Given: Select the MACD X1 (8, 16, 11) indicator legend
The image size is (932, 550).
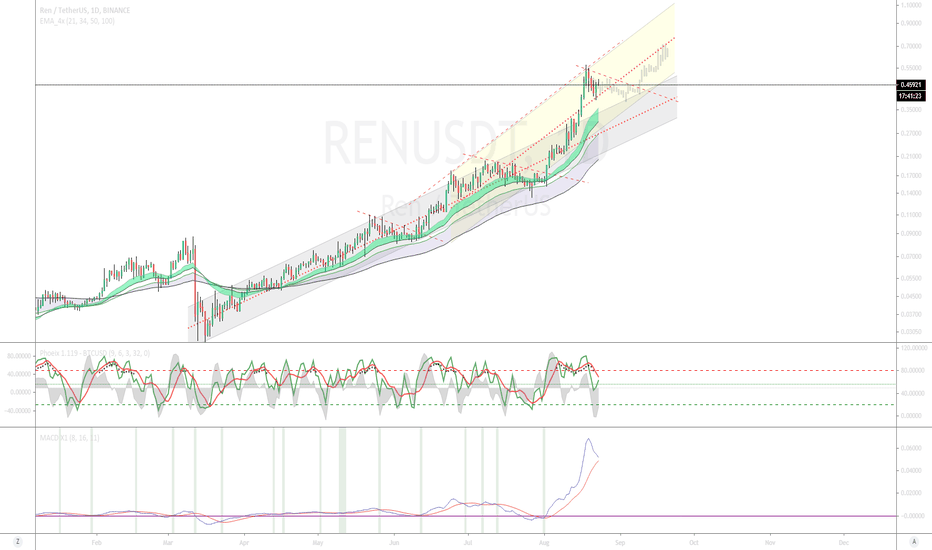Looking at the screenshot, I should (70, 438).
